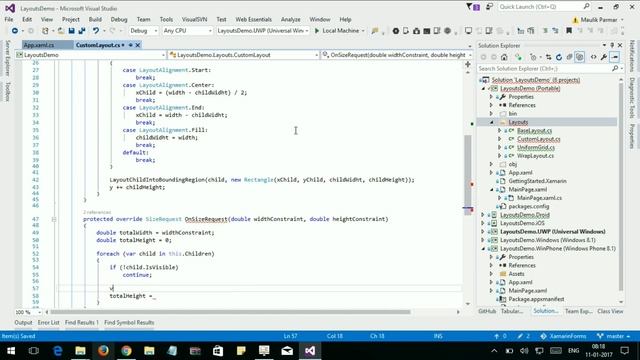This screenshot has width=640, height=360.
Task: Click the Undo icon in toolbar
Action: click(96, 31)
